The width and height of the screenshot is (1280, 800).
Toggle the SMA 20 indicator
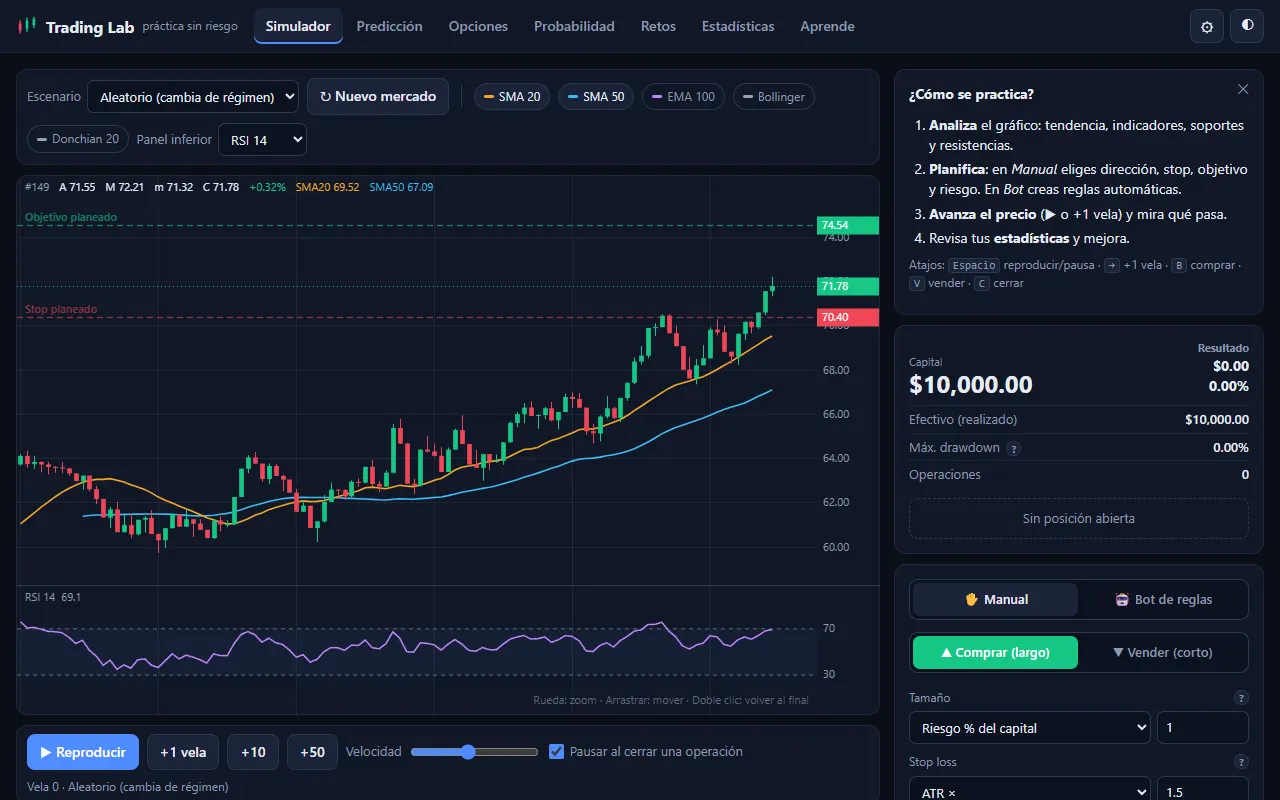click(x=512, y=97)
